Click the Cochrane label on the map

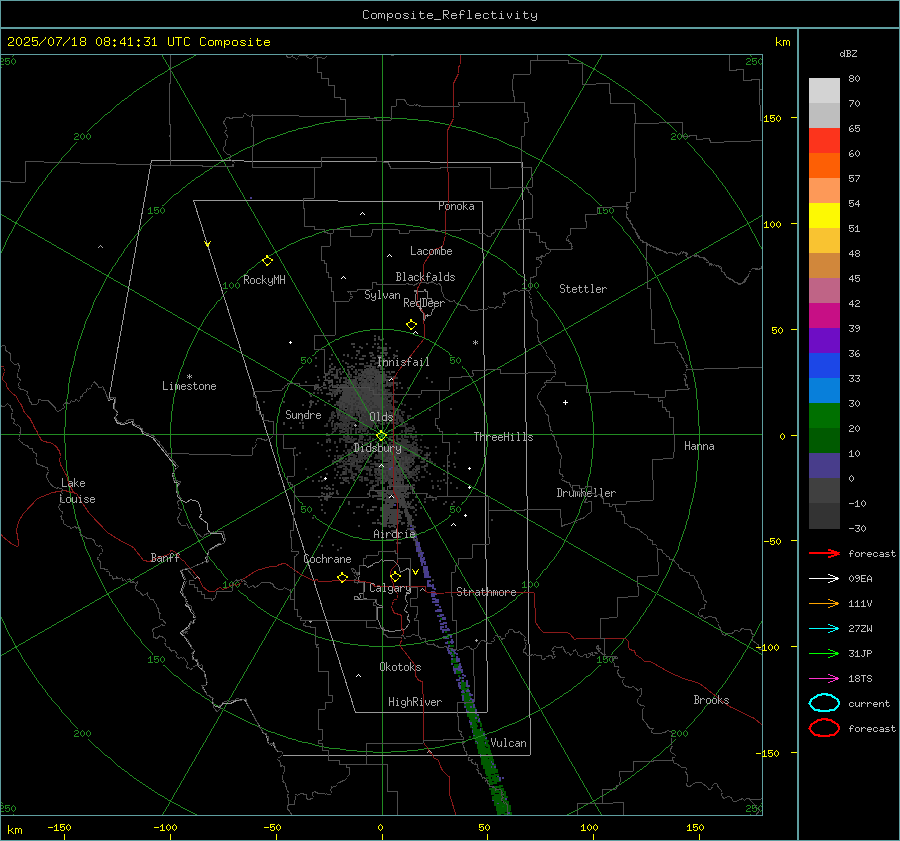[327, 559]
